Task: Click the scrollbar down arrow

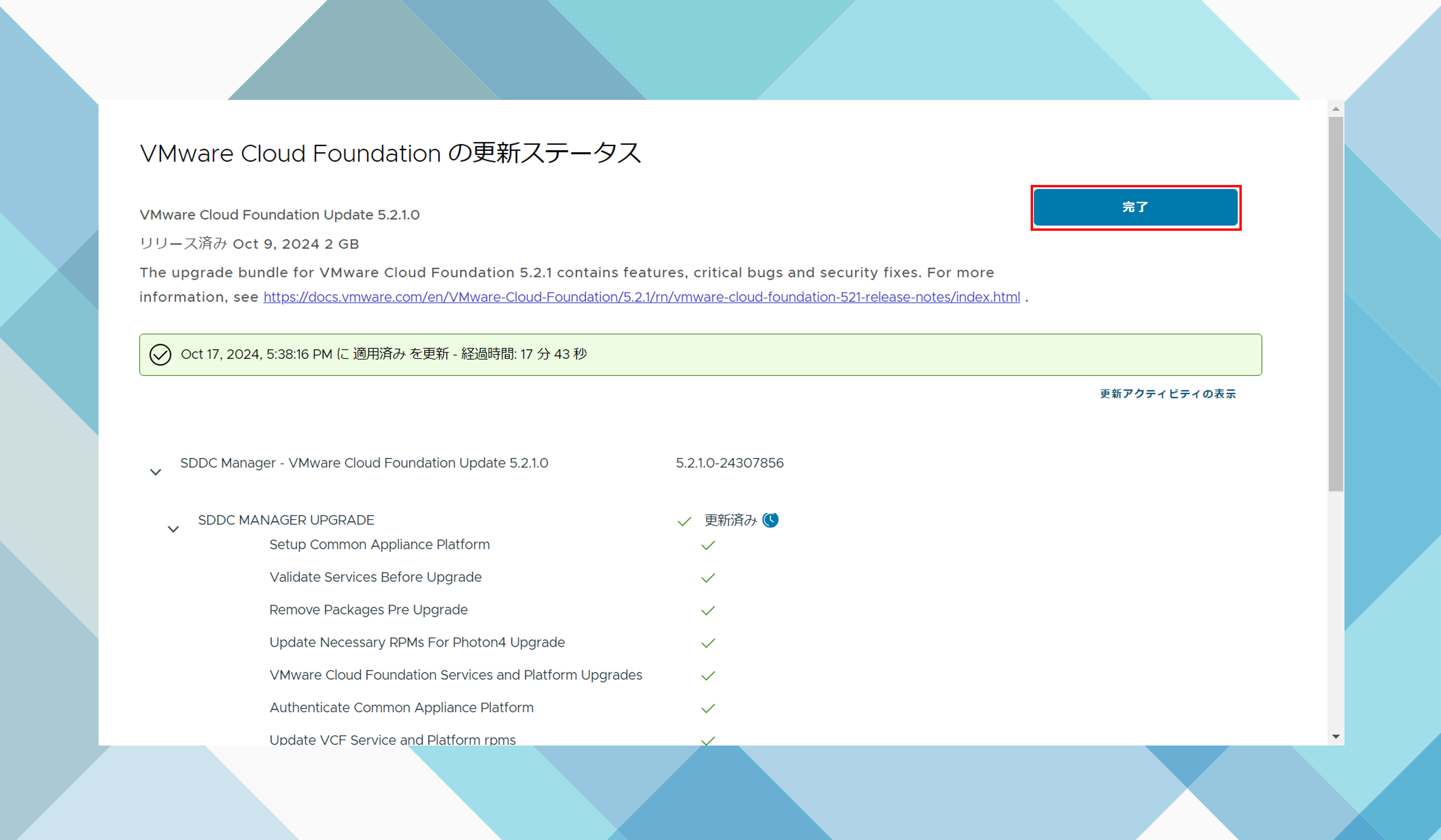Action: [1336, 736]
